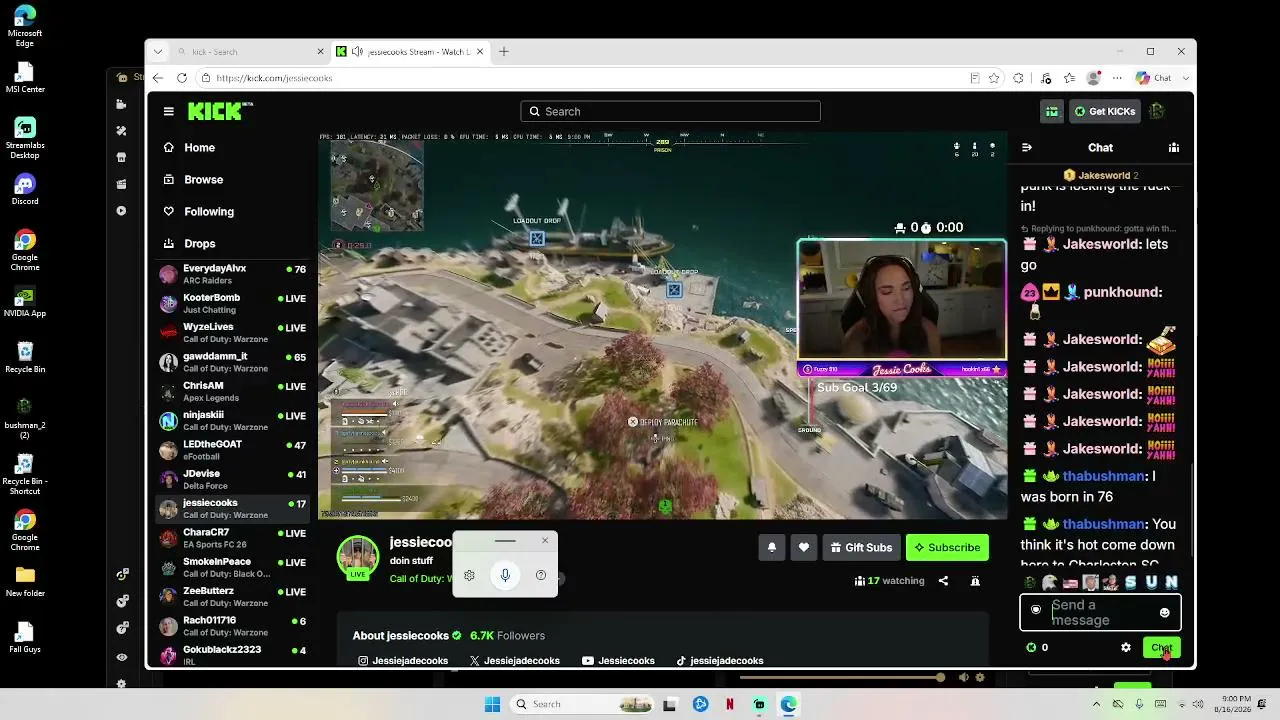The width and height of the screenshot is (1280, 720).
Task: Open the Copilot Chat button in Edge
Action: pos(1153,78)
